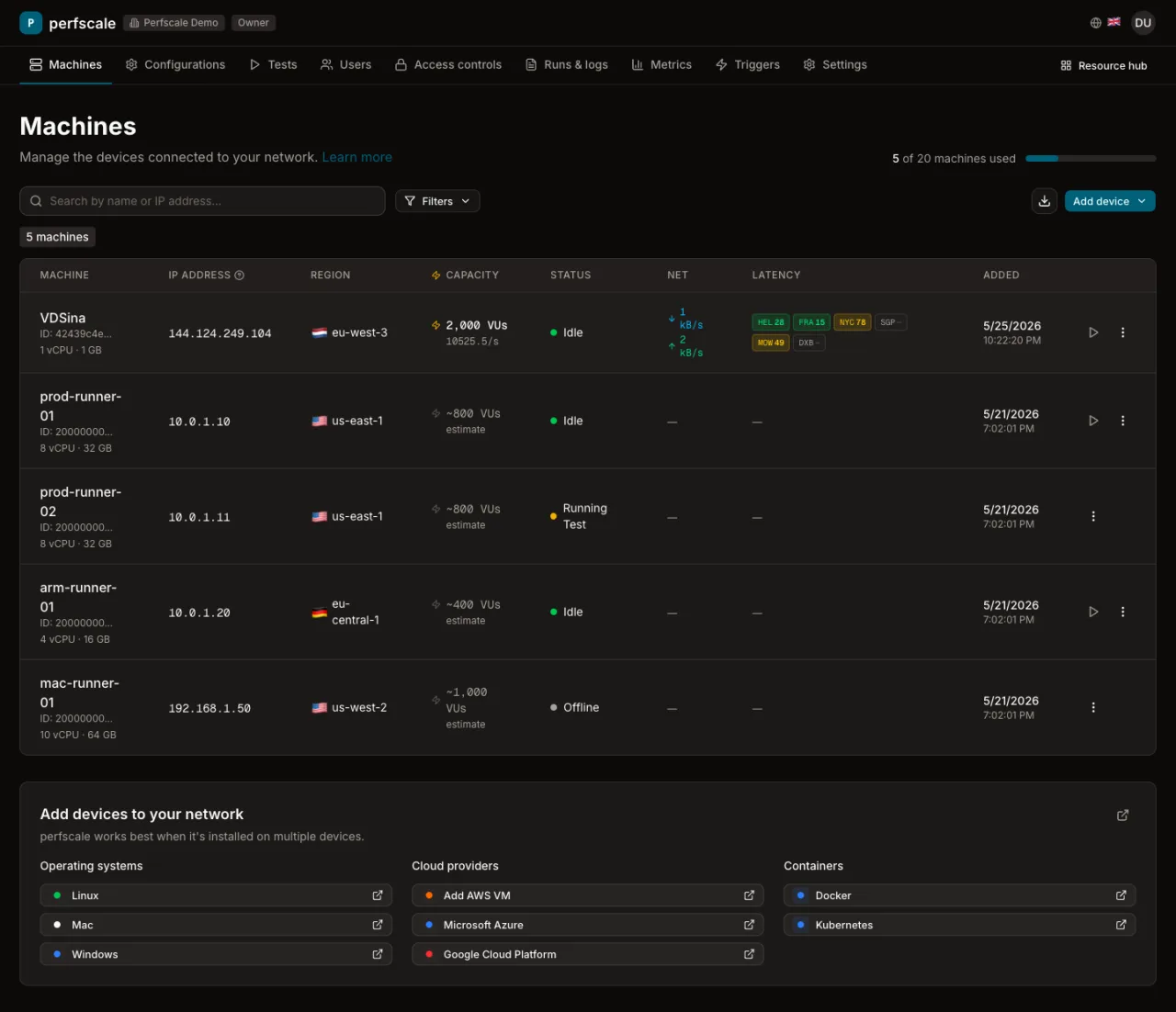This screenshot has width=1176, height=1012.
Task: Click the 2,000 VUs capacity value
Action: [476, 325]
